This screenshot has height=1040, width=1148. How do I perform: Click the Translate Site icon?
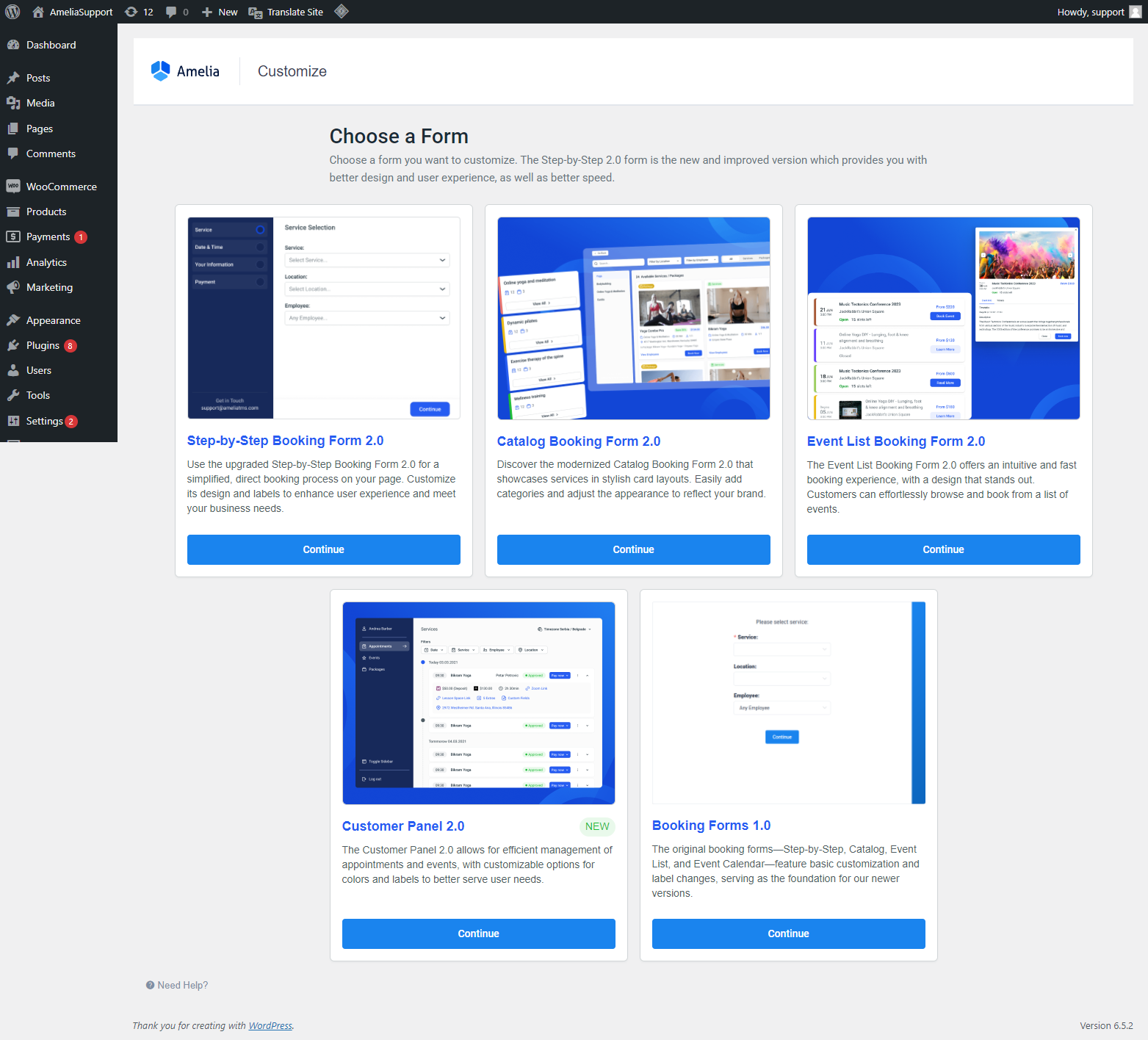pos(254,11)
